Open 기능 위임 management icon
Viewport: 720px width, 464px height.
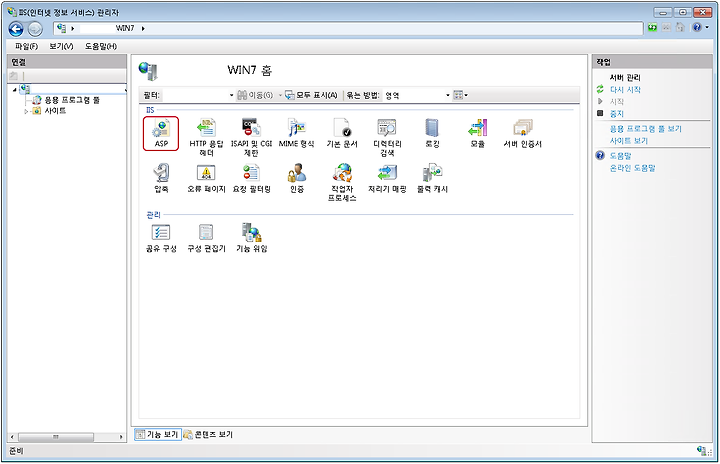(x=251, y=238)
